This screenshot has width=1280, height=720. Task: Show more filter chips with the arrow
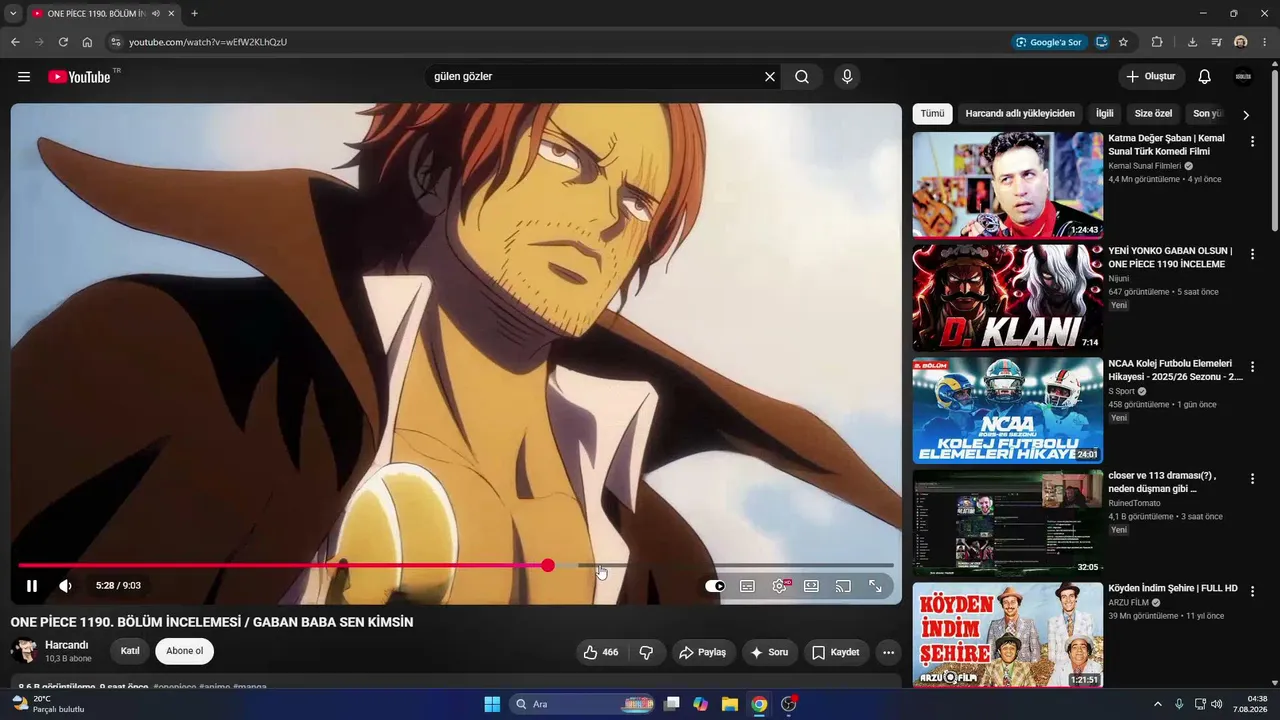[1246, 115]
